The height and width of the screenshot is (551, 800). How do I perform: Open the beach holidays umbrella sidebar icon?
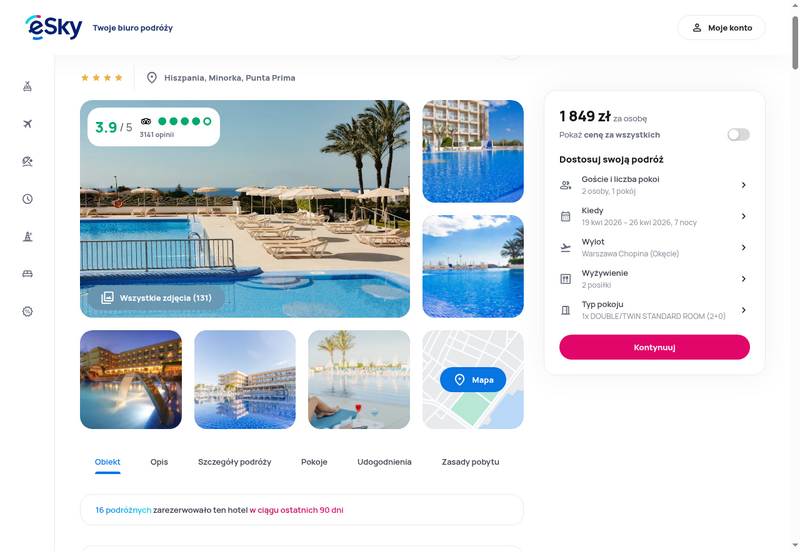click(x=28, y=162)
